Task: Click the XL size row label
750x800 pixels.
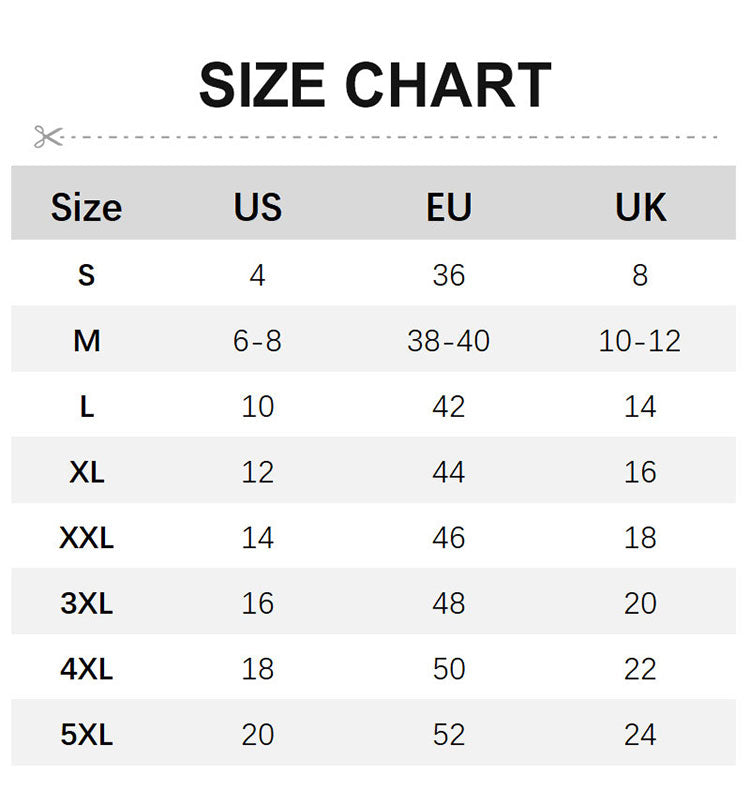Action: [x=87, y=472]
